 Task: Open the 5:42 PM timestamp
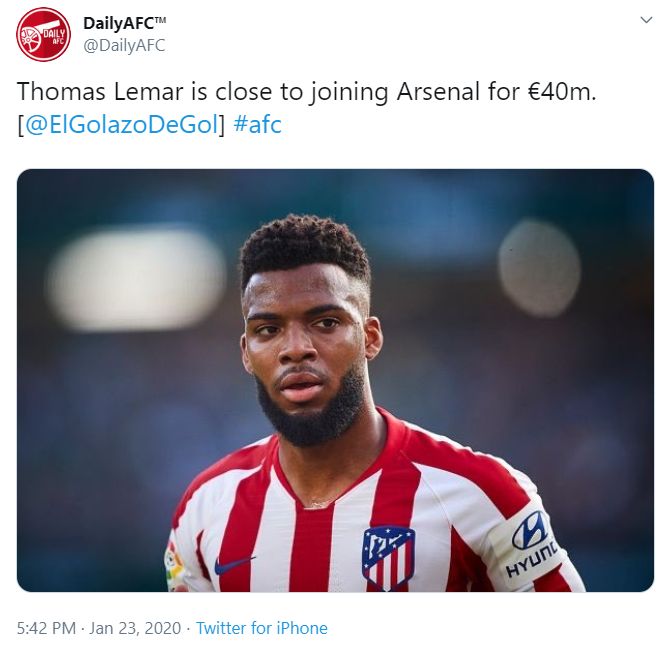[47, 628]
